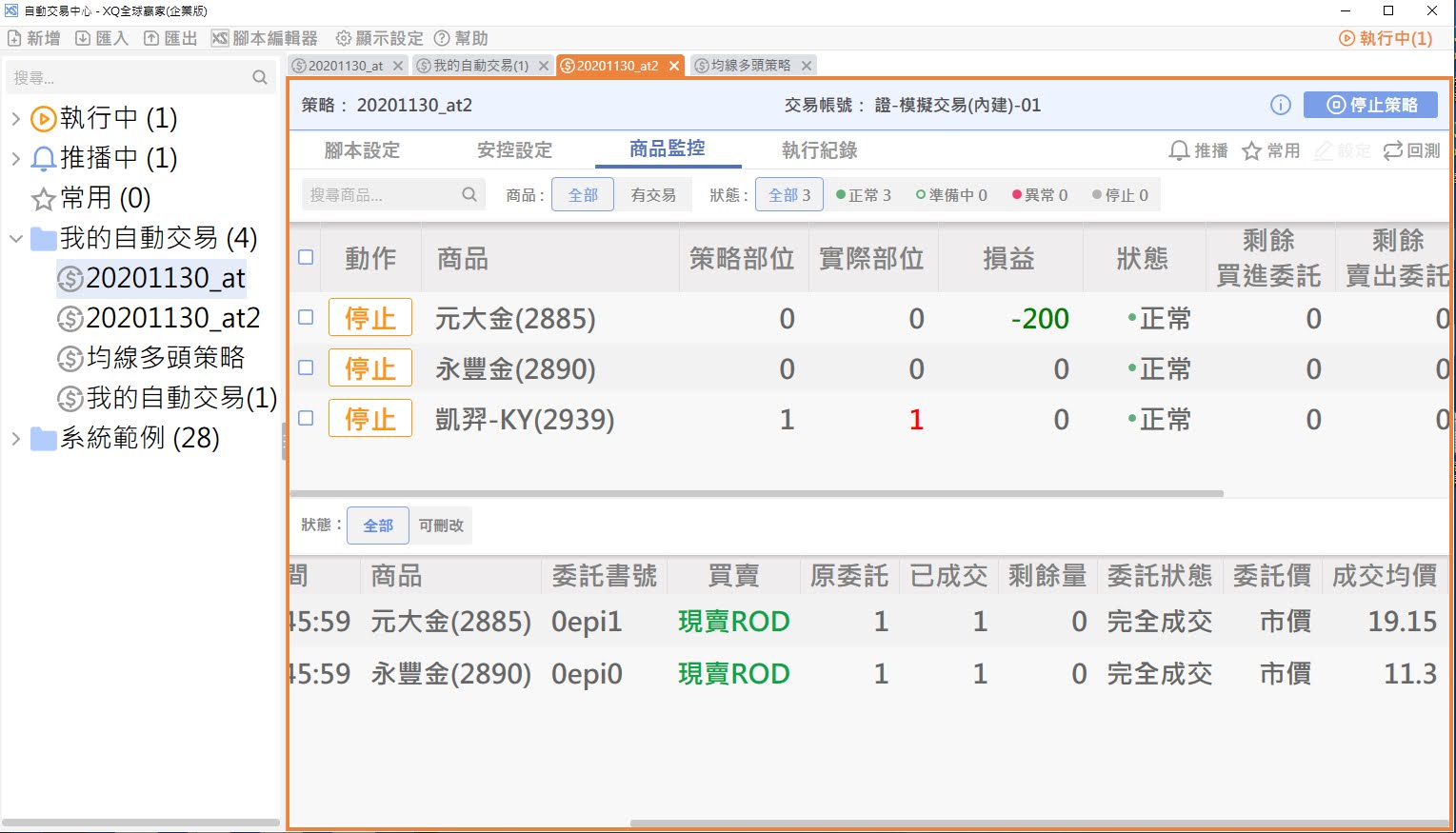Expand the 執行中 (1) tree node
This screenshot has width=1456, height=833.
(15, 118)
